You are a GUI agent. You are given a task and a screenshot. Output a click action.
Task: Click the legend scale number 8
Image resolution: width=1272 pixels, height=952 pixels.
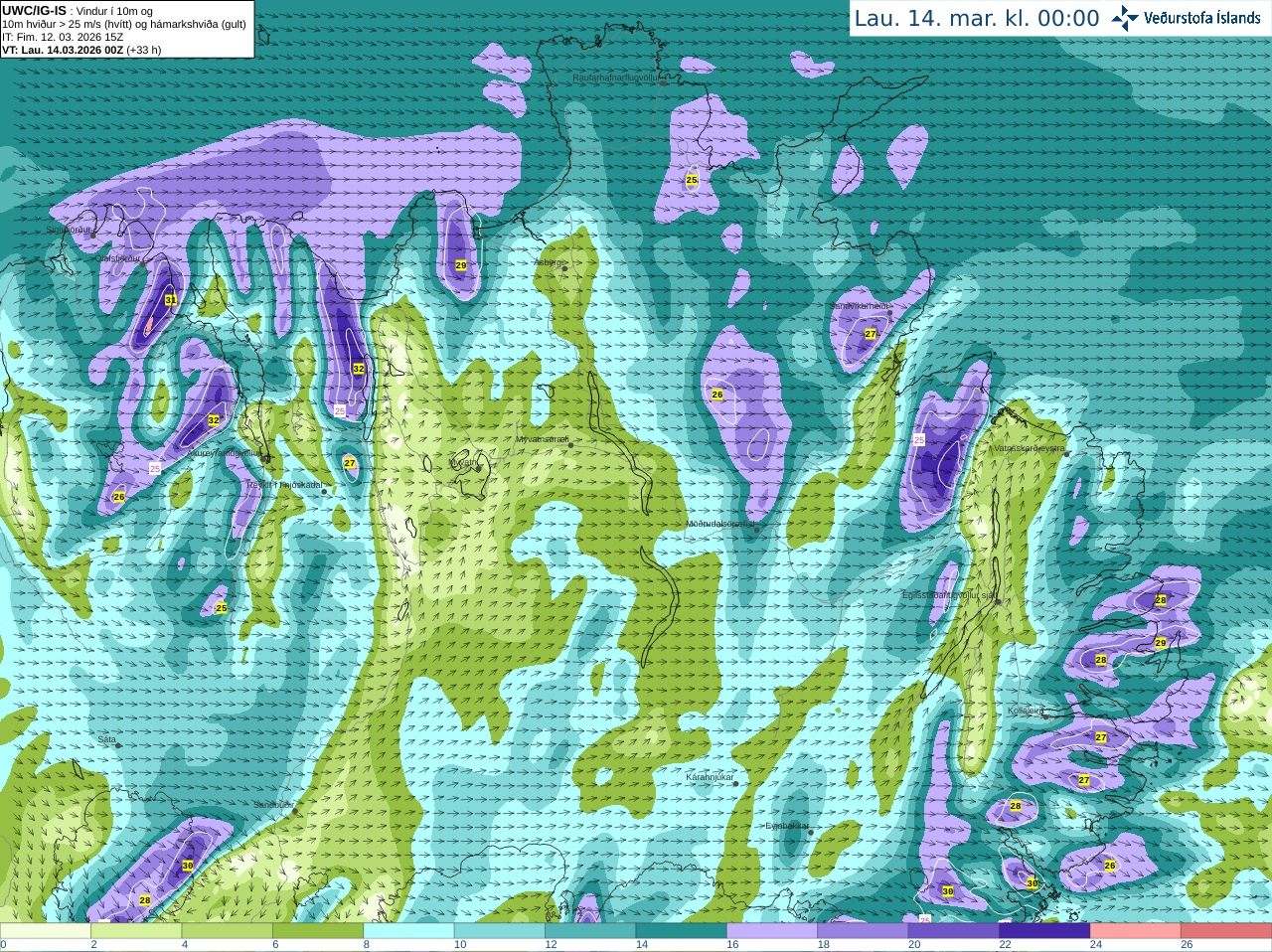tap(367, 945)
